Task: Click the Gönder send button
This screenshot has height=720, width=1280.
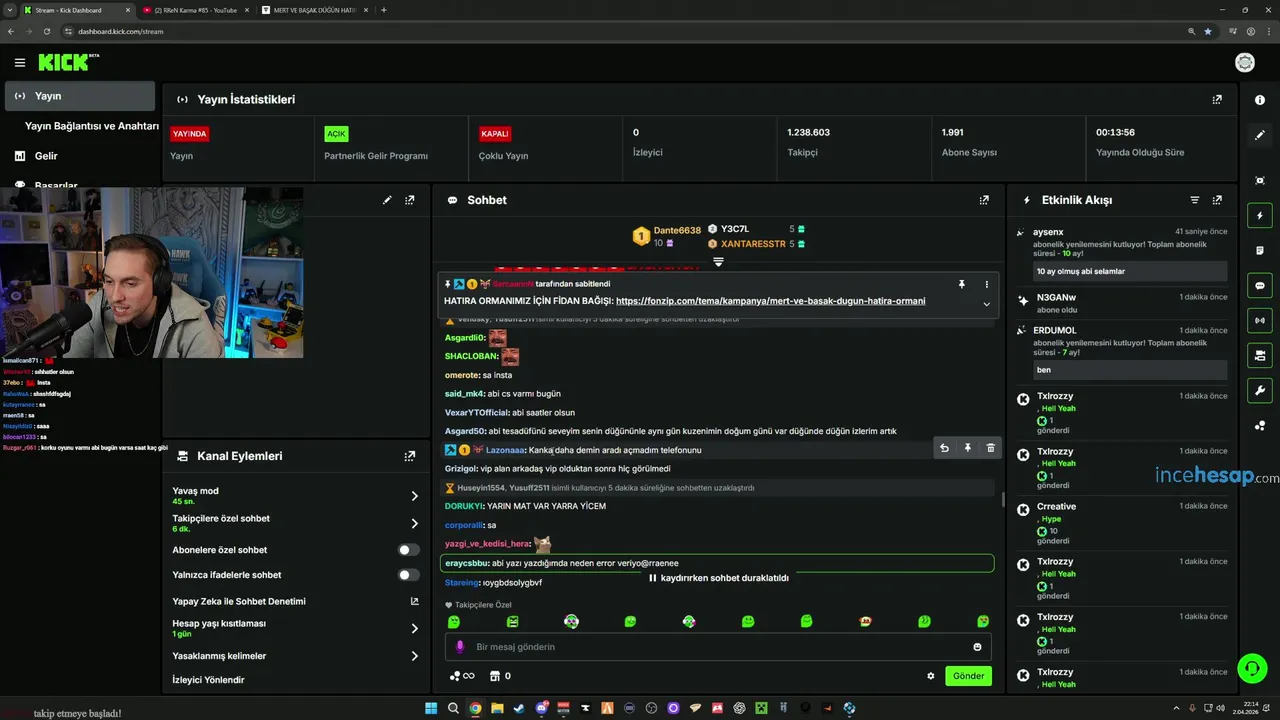Action: [968, 676]
